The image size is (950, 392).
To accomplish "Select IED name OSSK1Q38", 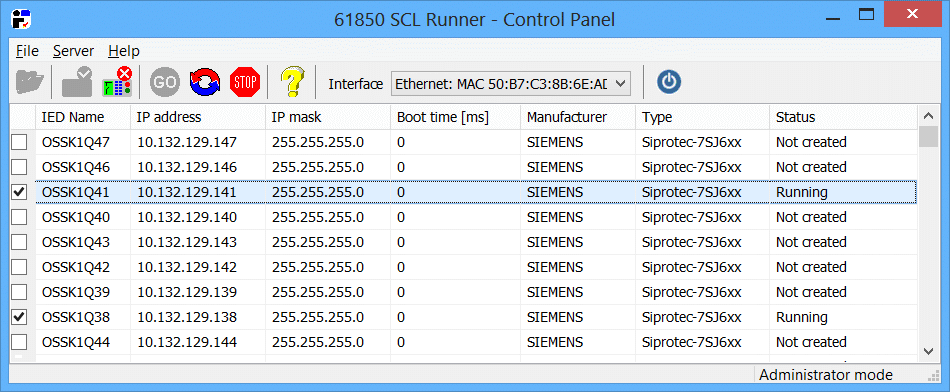I will (x=76, y=317).
